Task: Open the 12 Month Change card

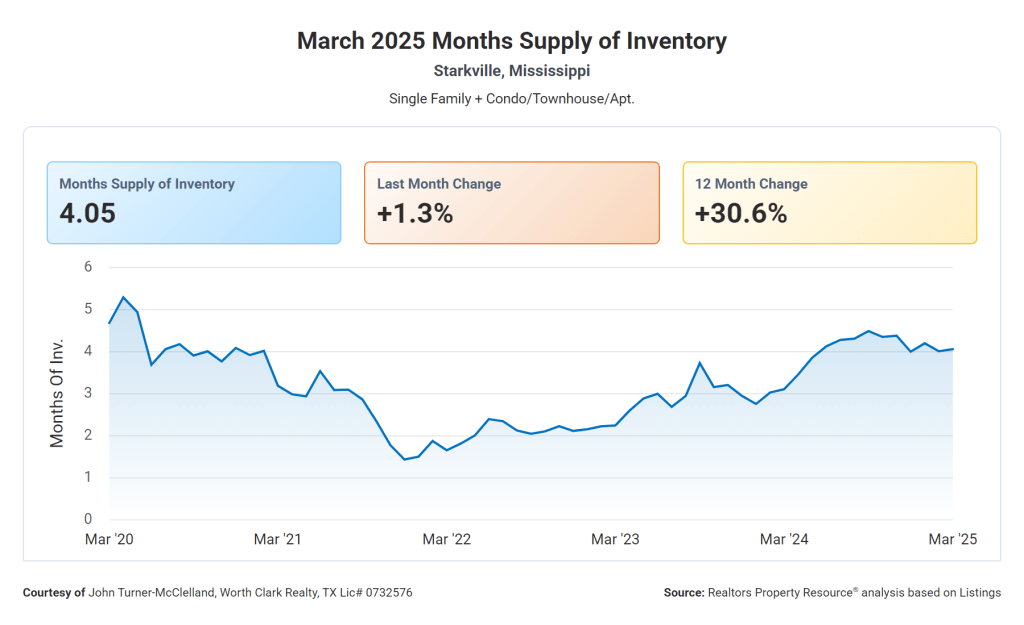Action: tap(829, 203)
